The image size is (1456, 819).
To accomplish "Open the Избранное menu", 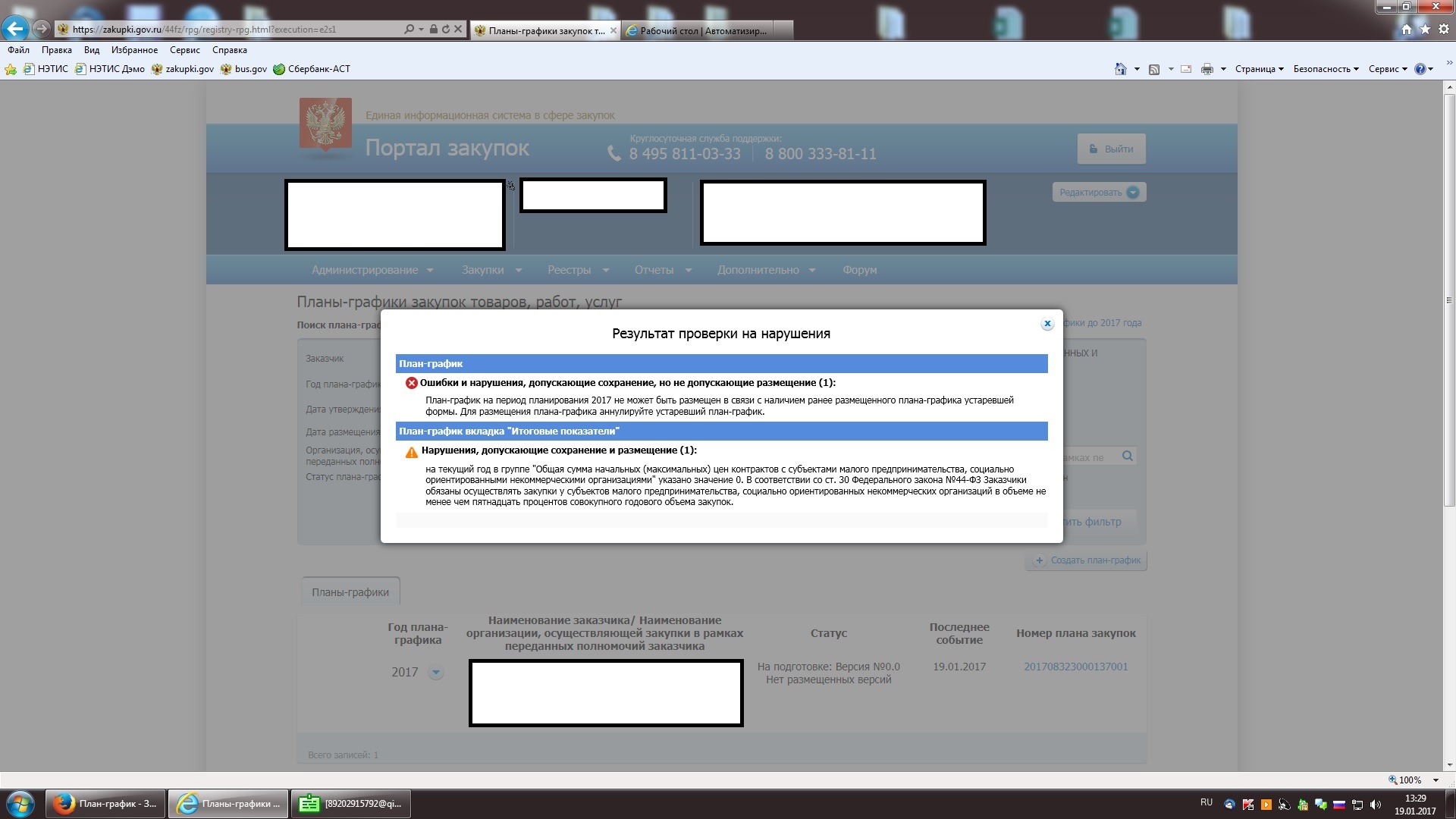I will point(134,50).
